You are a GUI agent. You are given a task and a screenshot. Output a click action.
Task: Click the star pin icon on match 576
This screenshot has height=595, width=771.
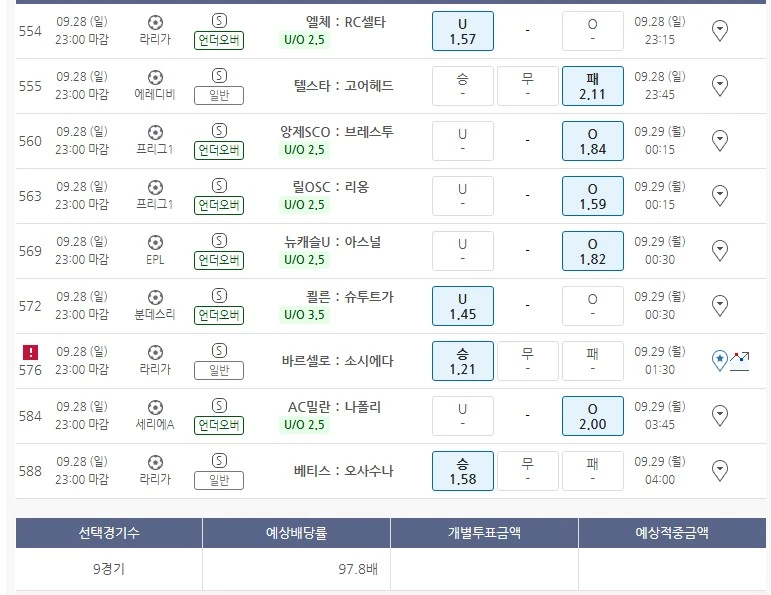(x=719, y=360)
